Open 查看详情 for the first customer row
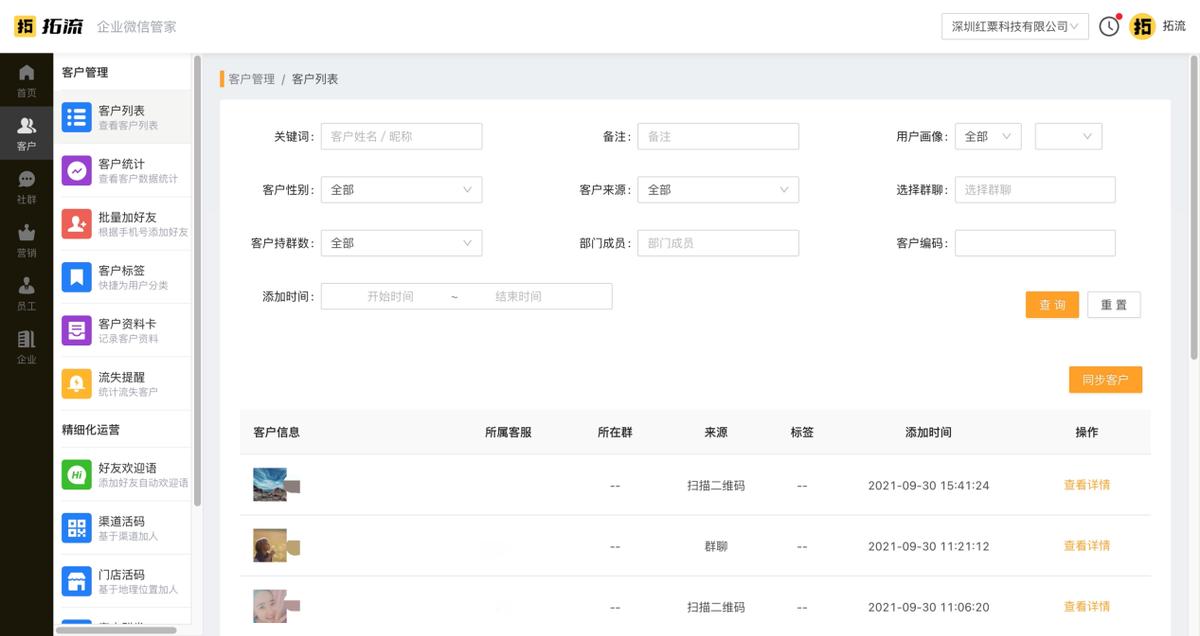The image size is (1200, 636). point(1086,484)
